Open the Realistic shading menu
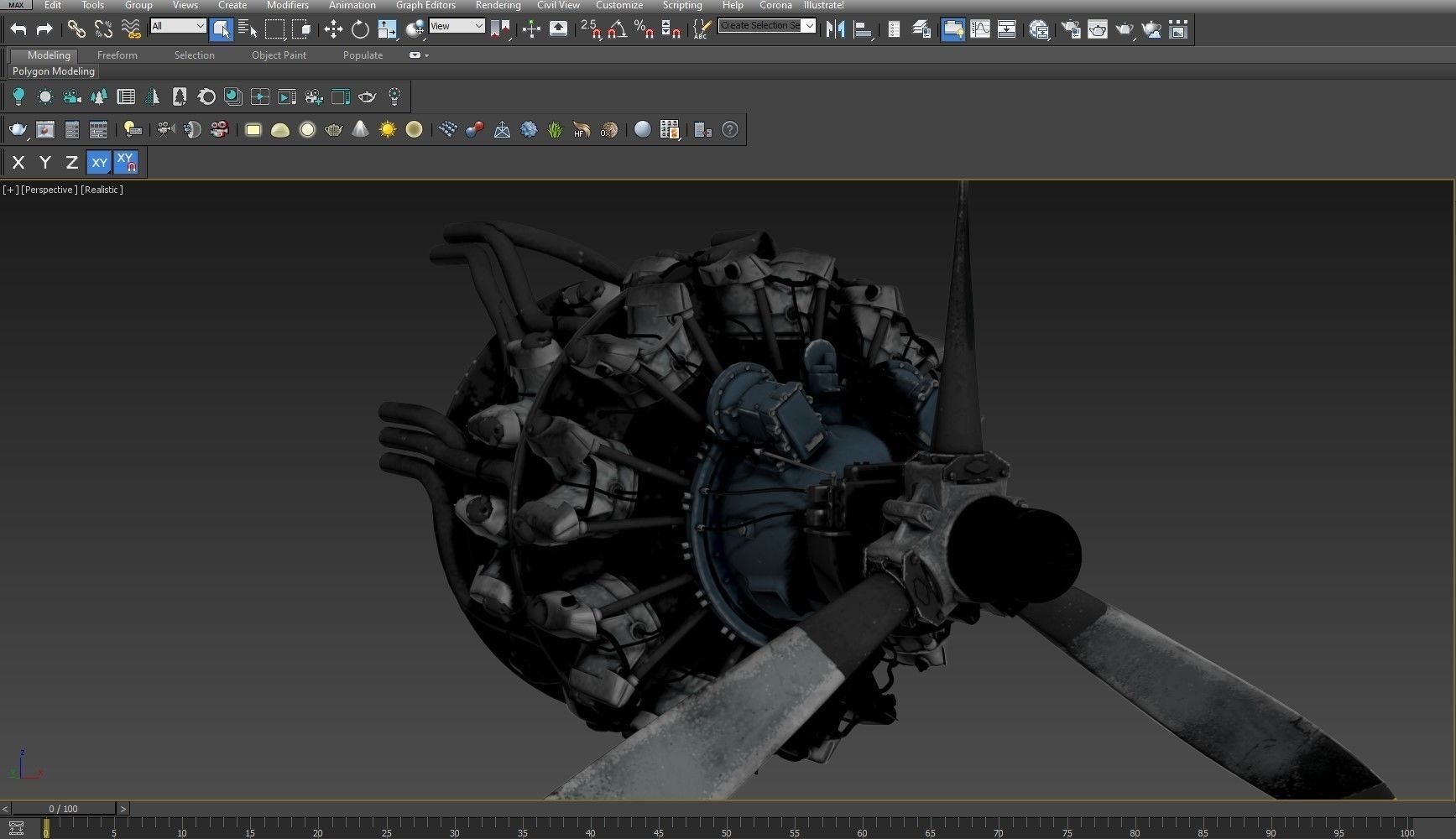The width and height of the screenshot is (1456, 839). tap(102, 190)
